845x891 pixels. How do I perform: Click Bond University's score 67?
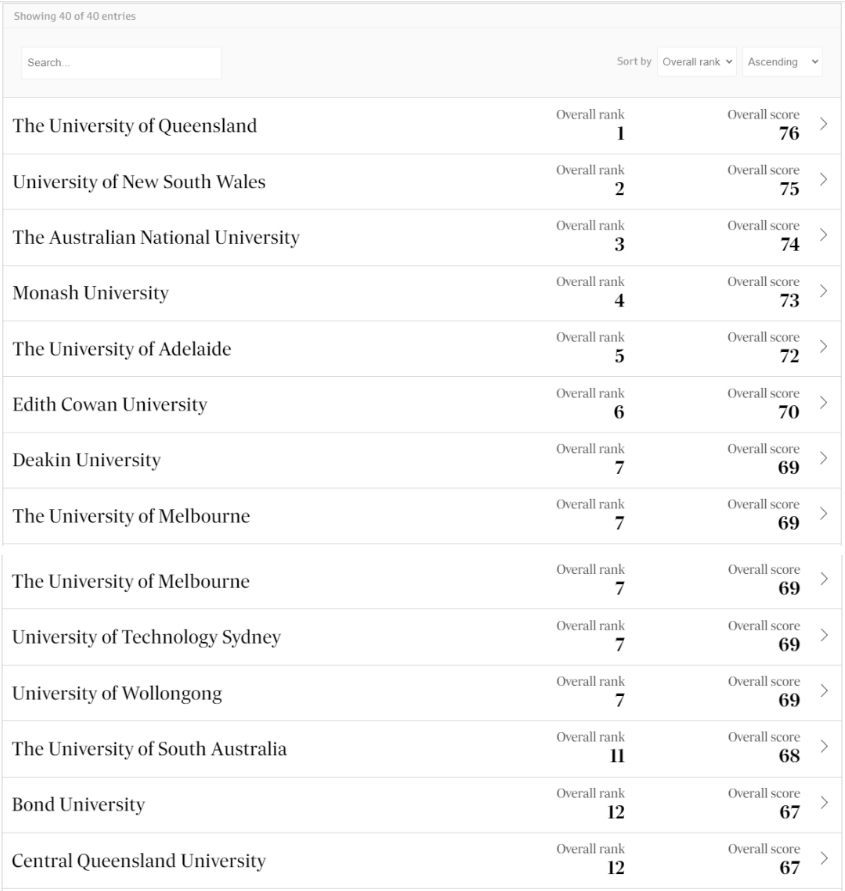click(x=790, y=812)
